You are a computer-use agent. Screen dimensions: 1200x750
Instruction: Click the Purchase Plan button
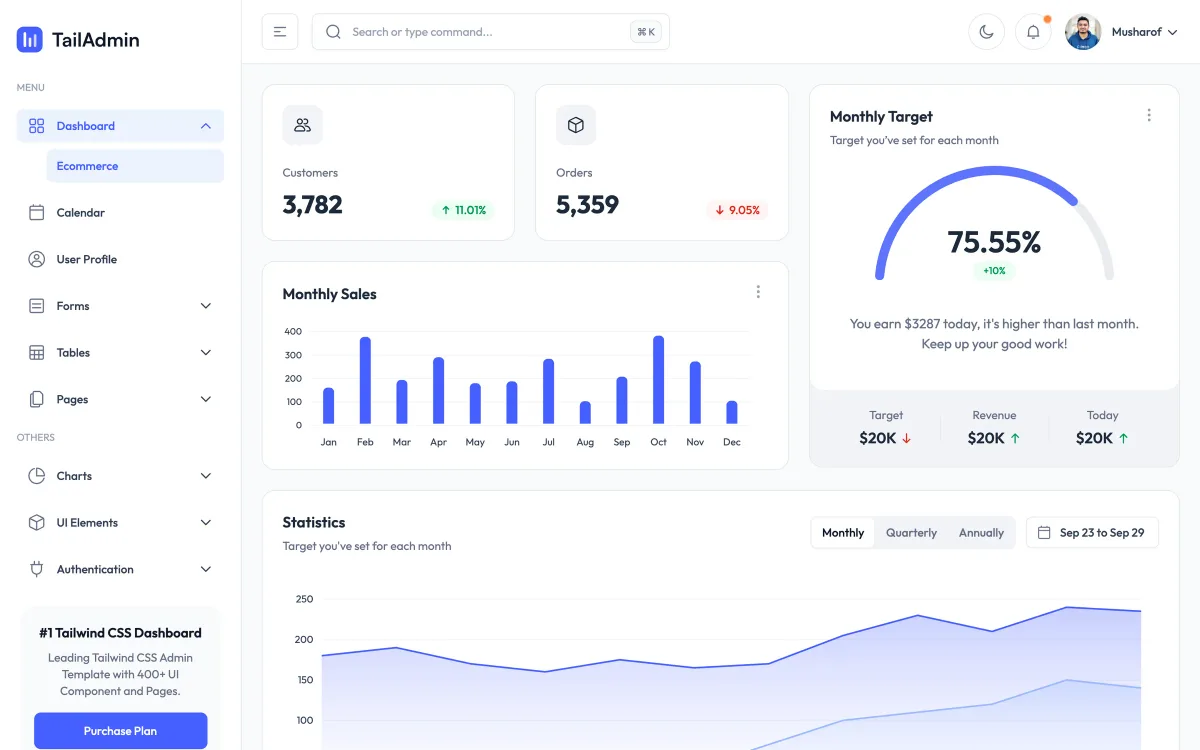(x=121, y=731)
